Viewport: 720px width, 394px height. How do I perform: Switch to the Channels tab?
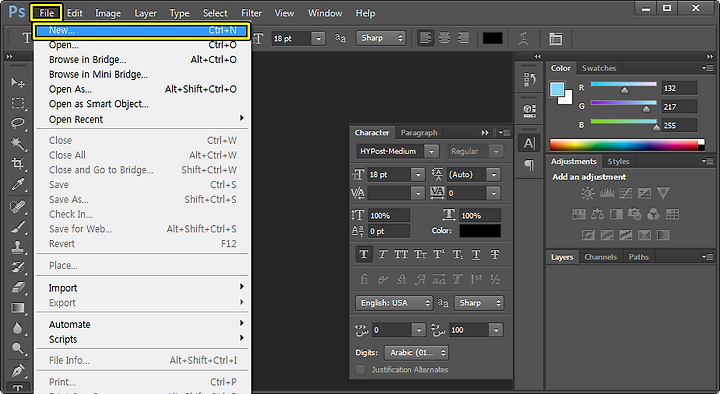pos(600,257)
